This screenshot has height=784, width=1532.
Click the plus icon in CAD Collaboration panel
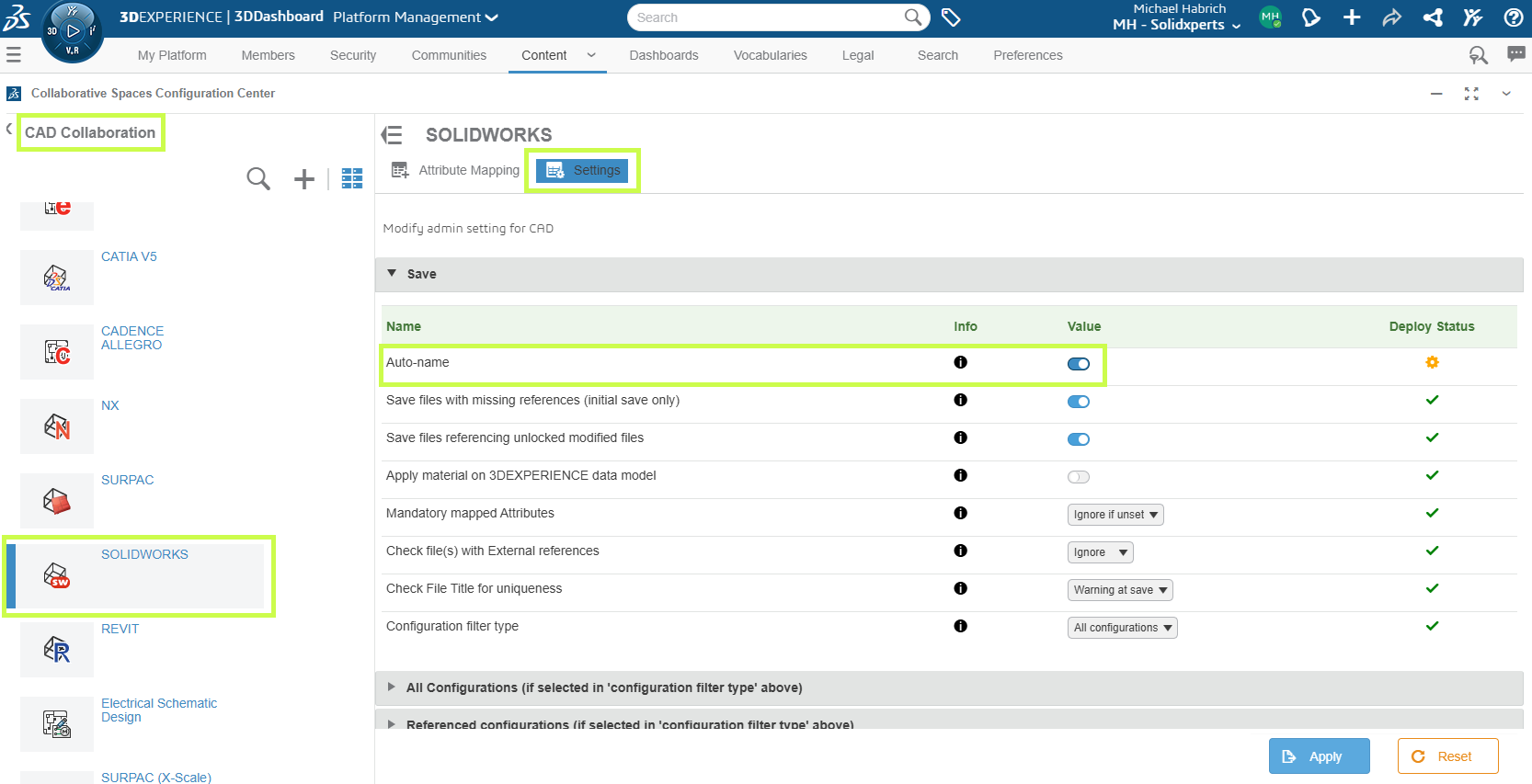pos(303,179)
